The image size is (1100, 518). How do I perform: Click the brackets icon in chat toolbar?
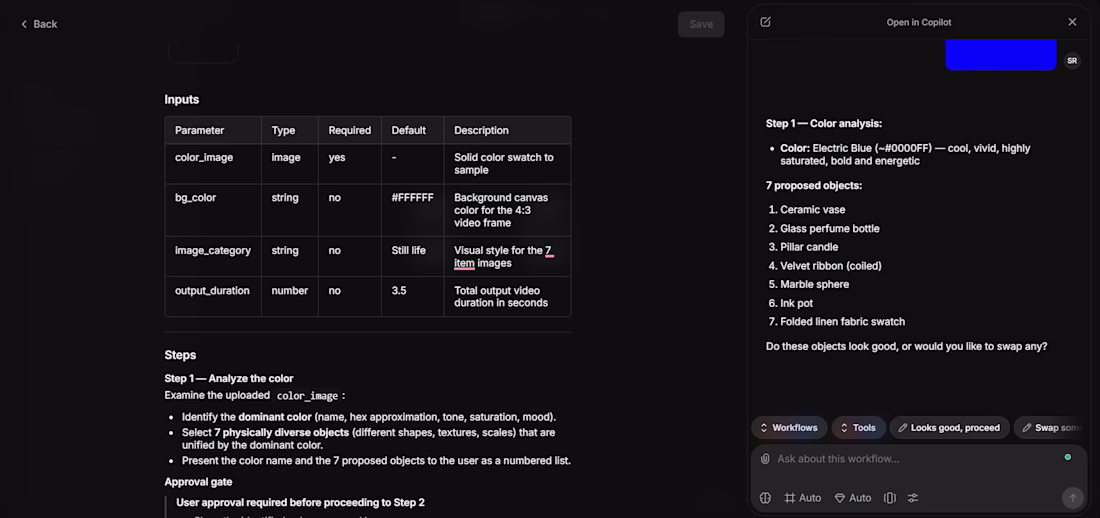(890, 498)
